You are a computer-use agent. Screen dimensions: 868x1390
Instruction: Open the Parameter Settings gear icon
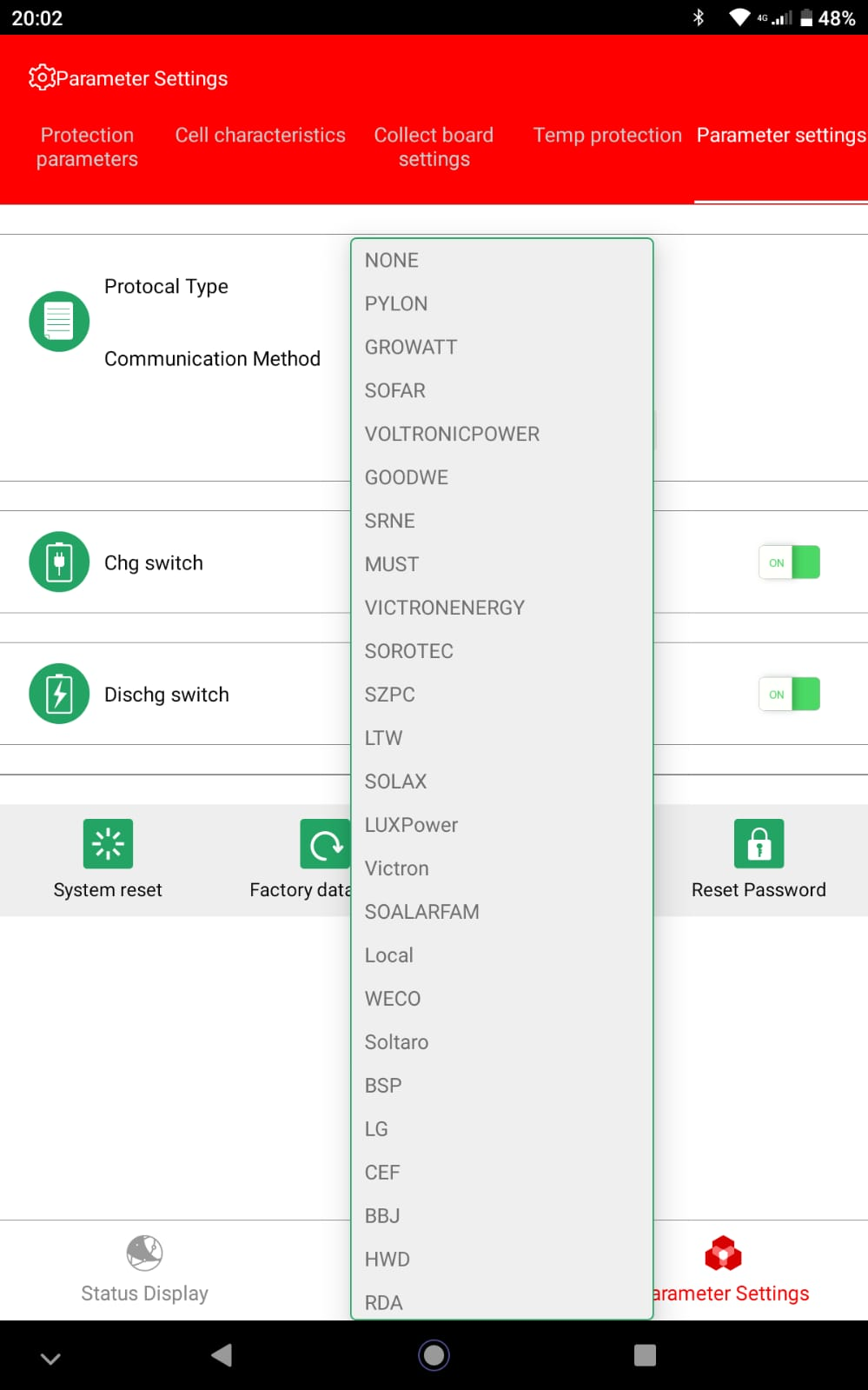click(x=42, y=77)
